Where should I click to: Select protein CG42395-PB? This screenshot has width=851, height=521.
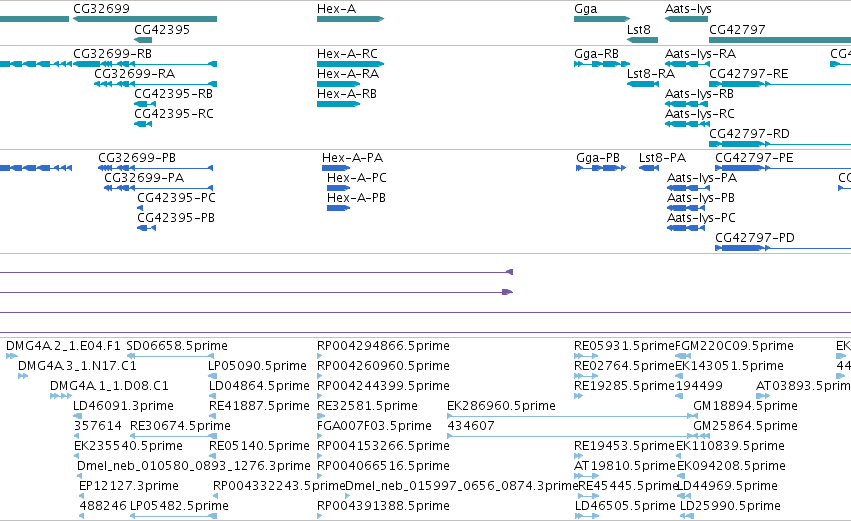(176, 218)
